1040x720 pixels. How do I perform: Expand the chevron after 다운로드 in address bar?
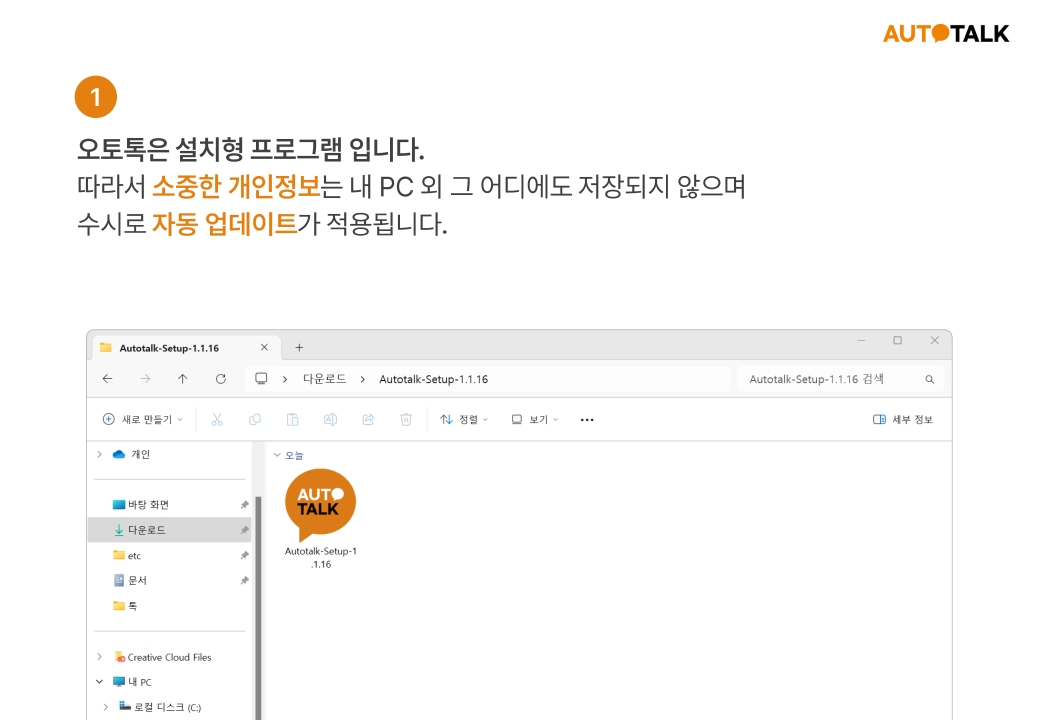362,379
